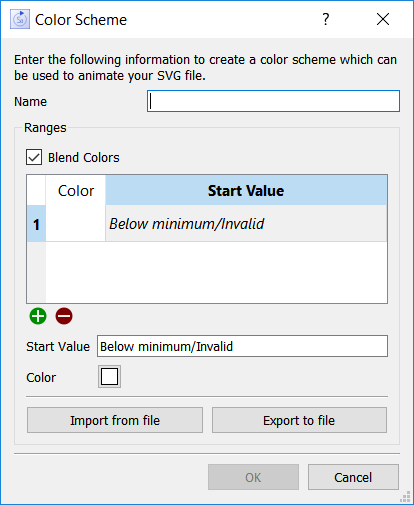The image size is (414, 505).
Task: Click the Blend Colors label
Action: coord(84,157)
